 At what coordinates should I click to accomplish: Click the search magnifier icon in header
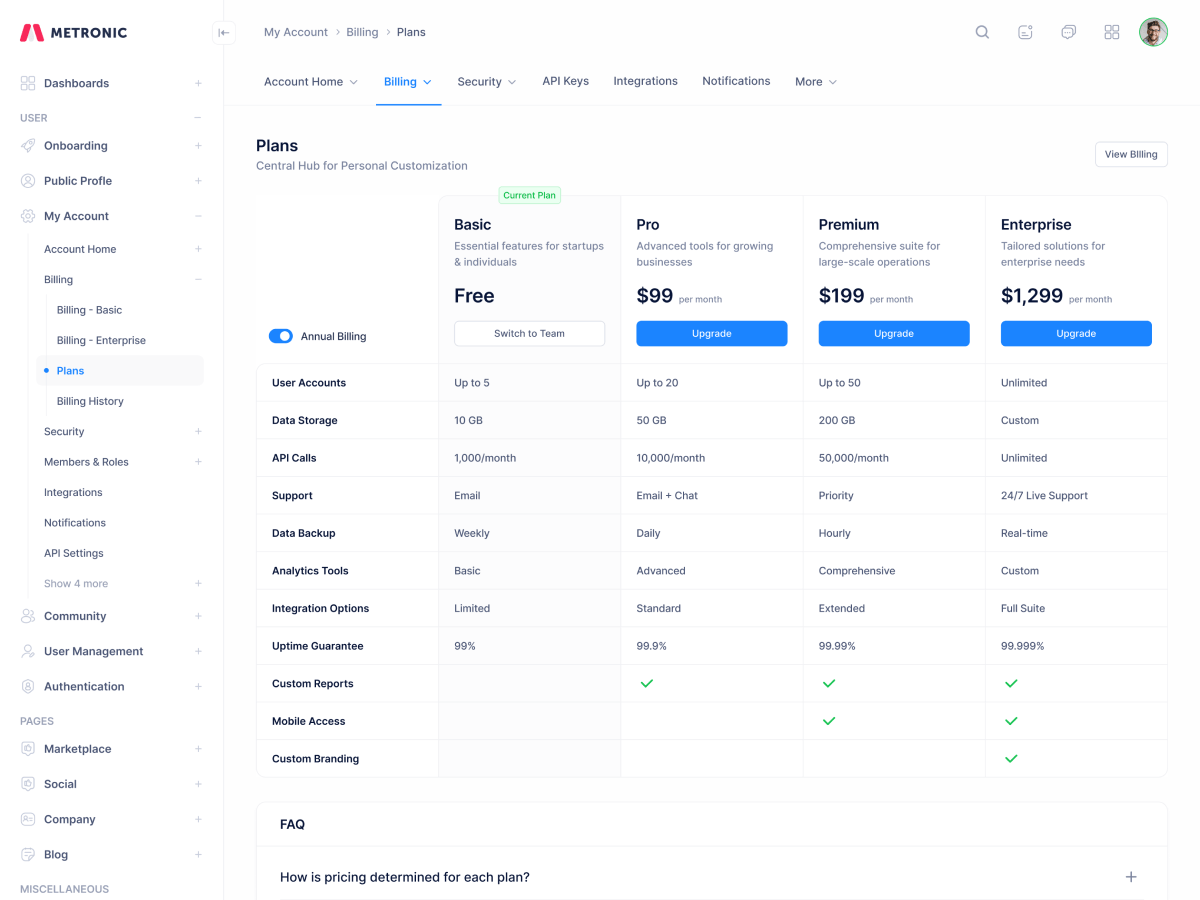coord(982,32)
